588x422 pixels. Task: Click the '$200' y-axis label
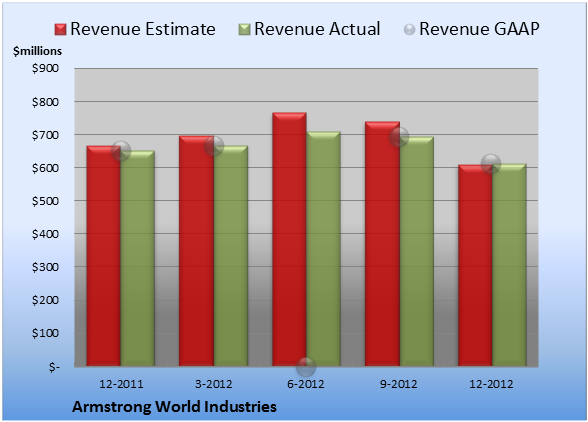(x=45, y=300)
